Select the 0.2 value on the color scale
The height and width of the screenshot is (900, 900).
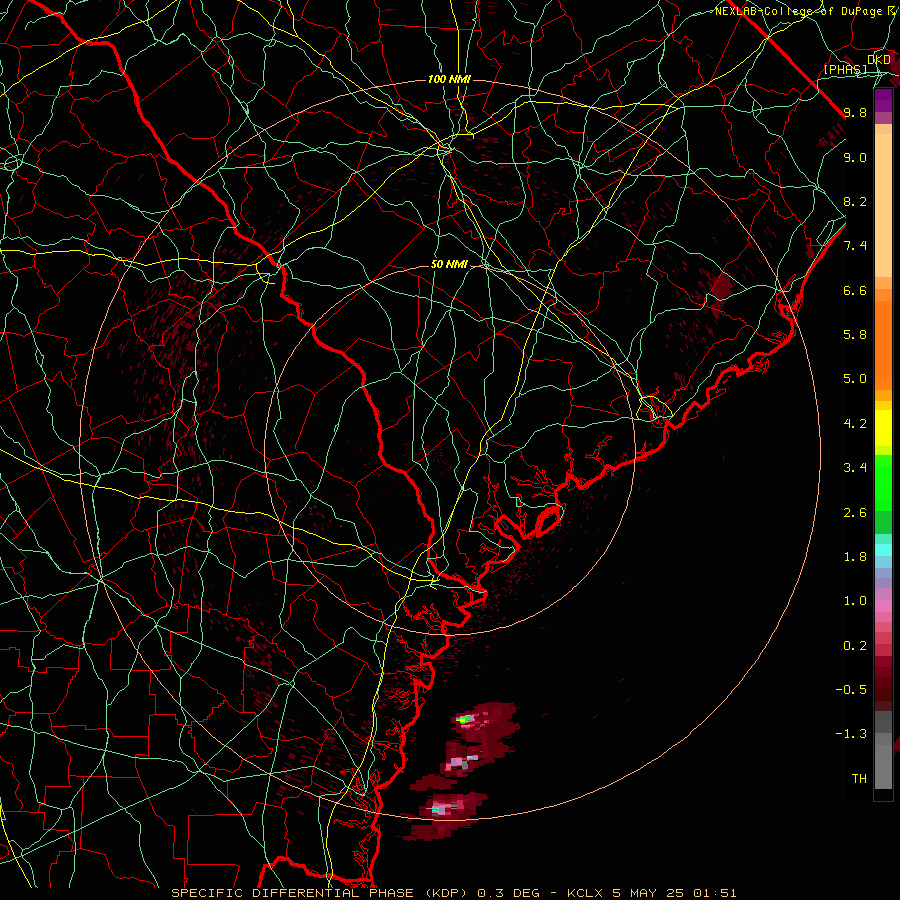[855, 646]
